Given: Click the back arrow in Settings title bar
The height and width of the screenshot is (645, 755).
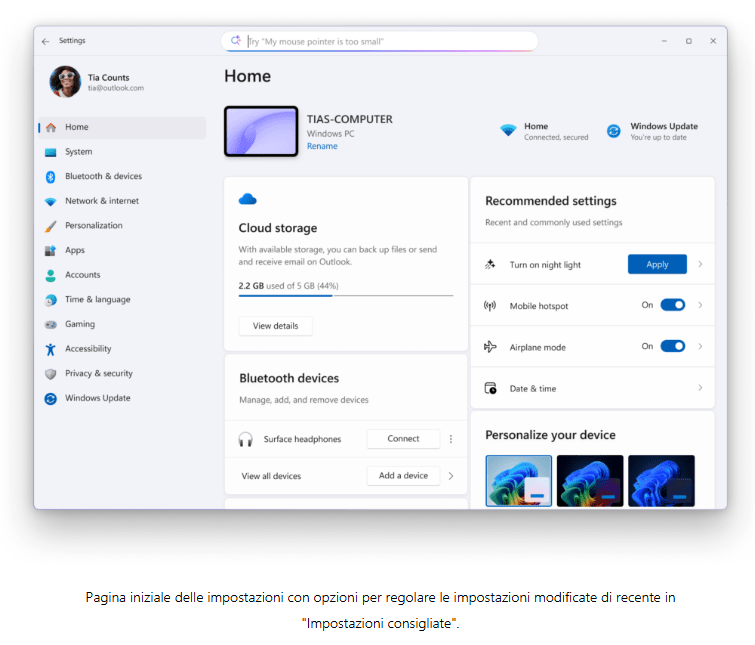Looking at the screenshot, I should 45,41.
